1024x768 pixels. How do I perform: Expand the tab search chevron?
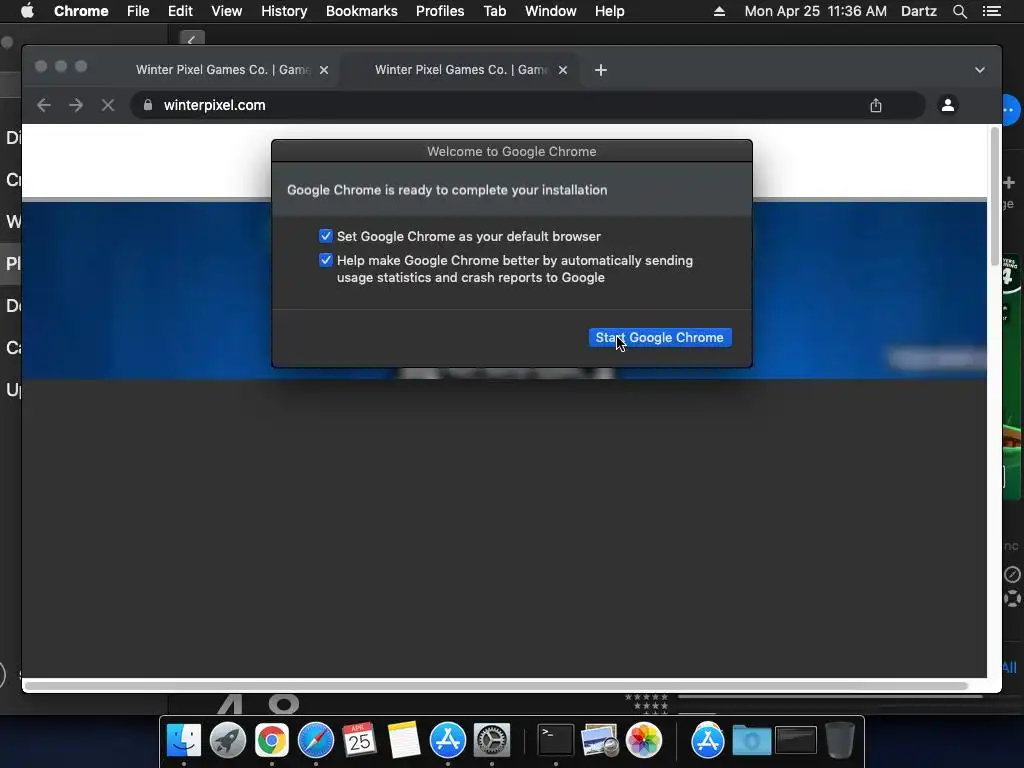pyautogui.click(x=980, y=70)
